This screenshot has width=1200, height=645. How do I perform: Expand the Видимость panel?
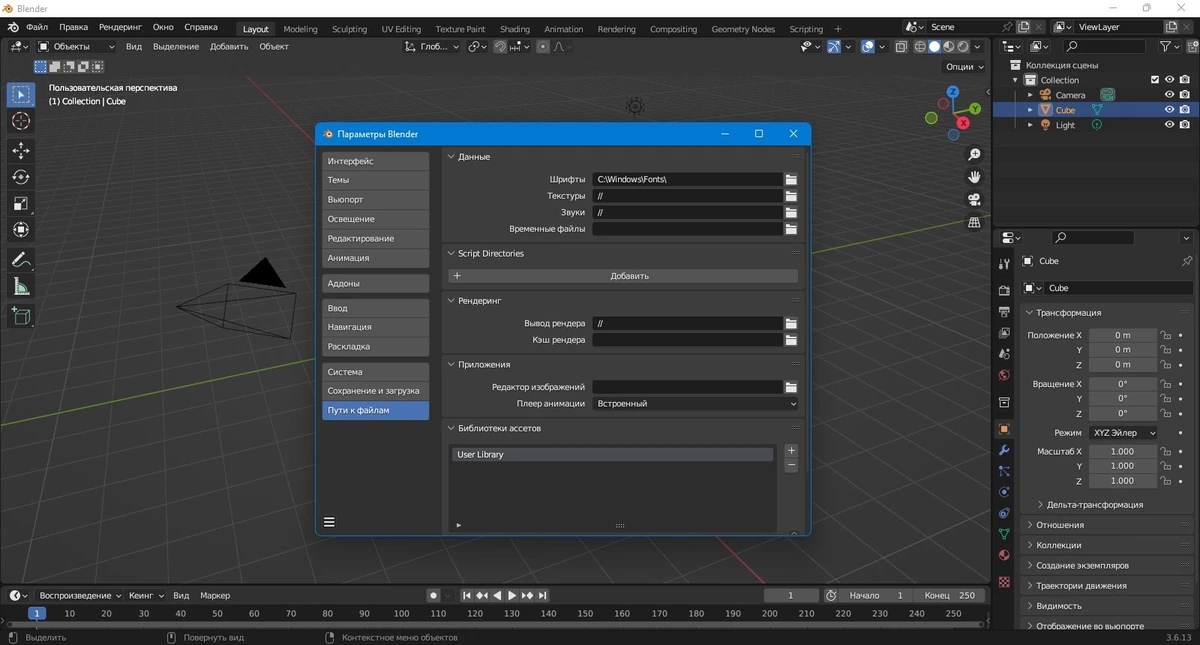(1059, 606)
